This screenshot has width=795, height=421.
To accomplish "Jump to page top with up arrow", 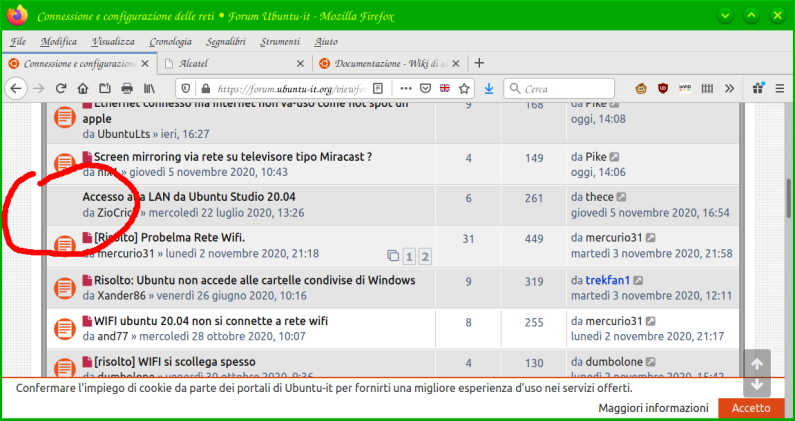I will point(757,364).
